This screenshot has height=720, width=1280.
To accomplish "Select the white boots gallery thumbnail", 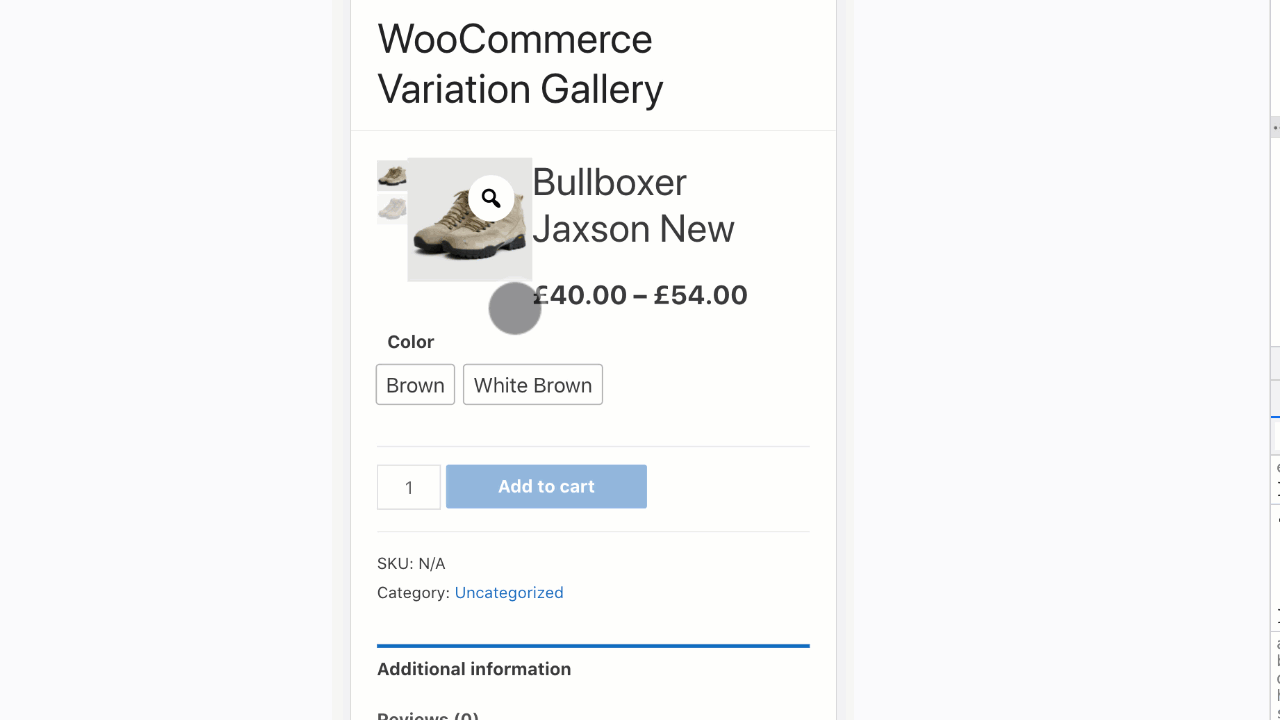I will pyautogui.click(x=390, y=210).
